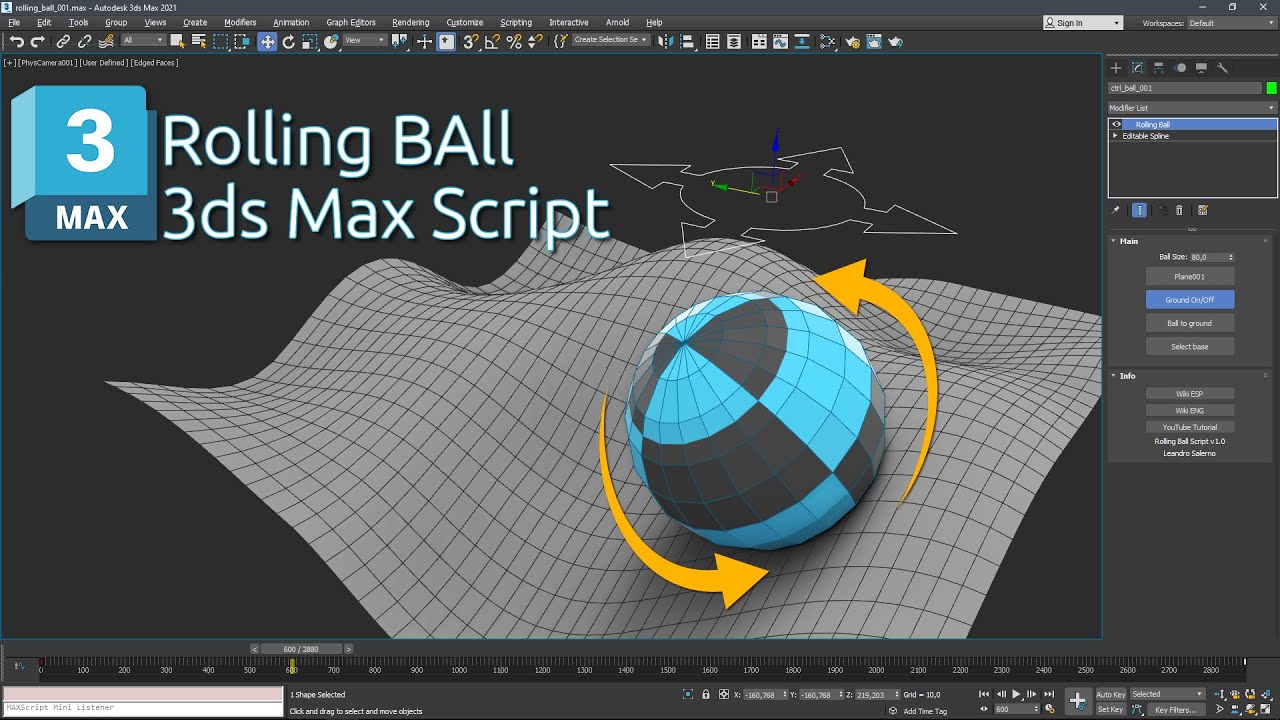Click the Wiki ESP button
1280x720 pixels.
[1190, 394]
